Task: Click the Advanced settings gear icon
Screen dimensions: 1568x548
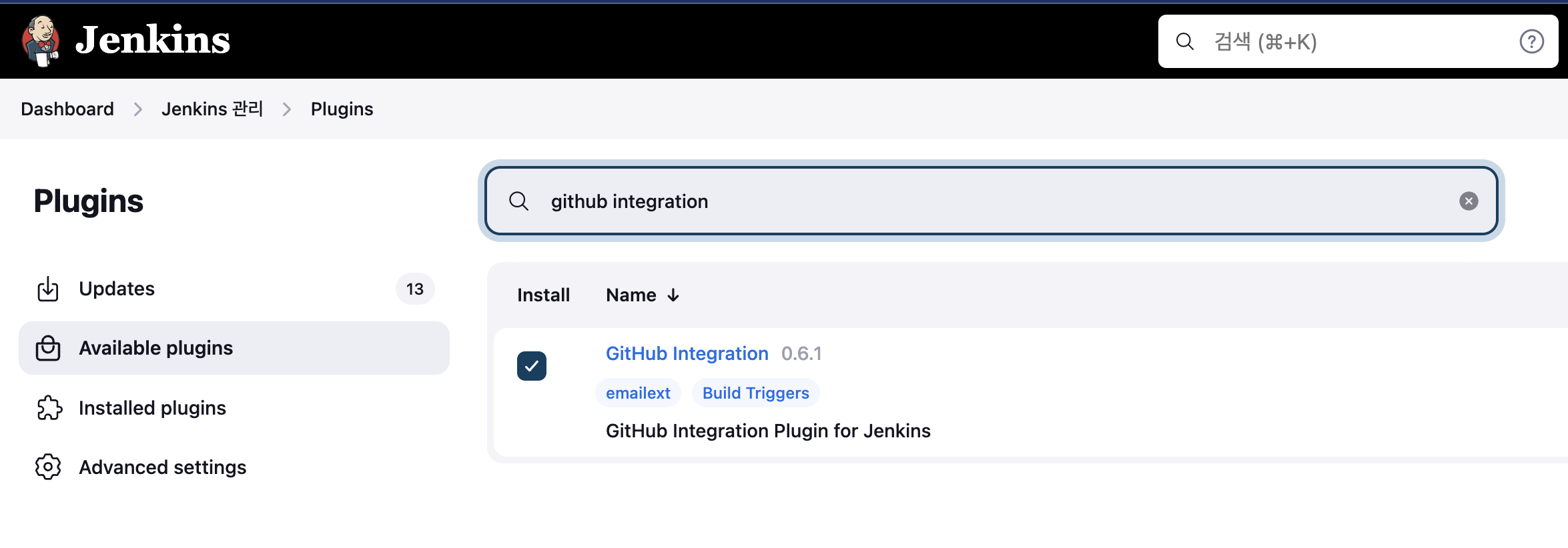Action: [48, 467]
